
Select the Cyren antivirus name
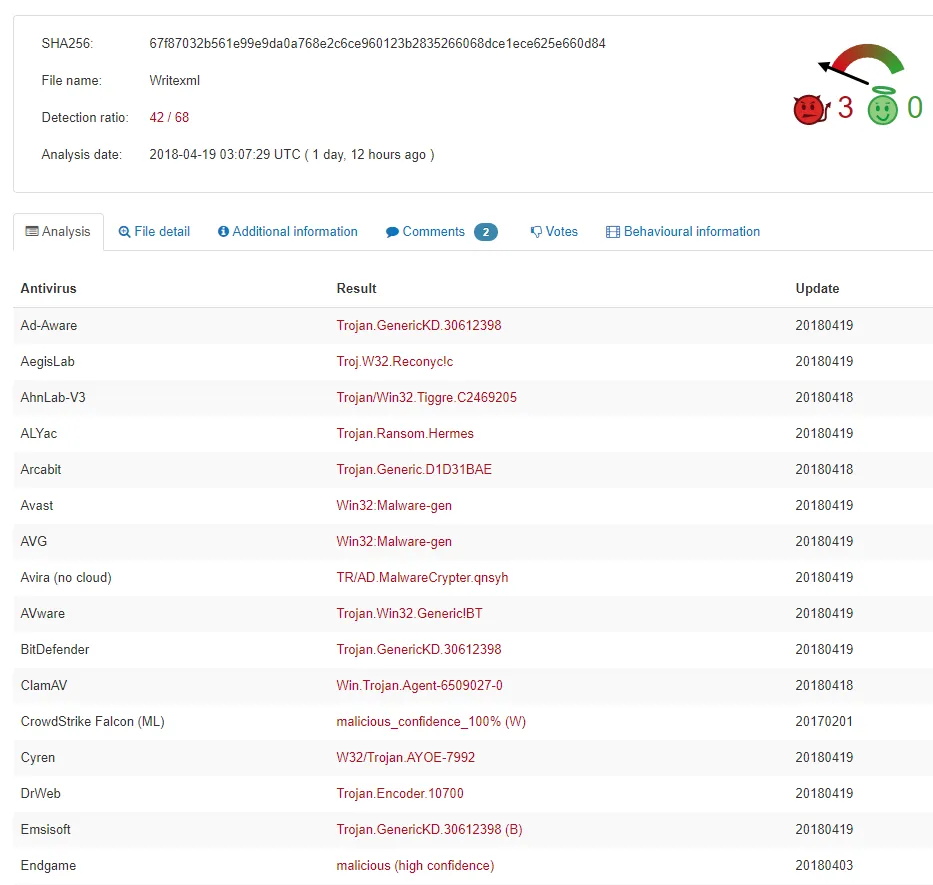37,758
